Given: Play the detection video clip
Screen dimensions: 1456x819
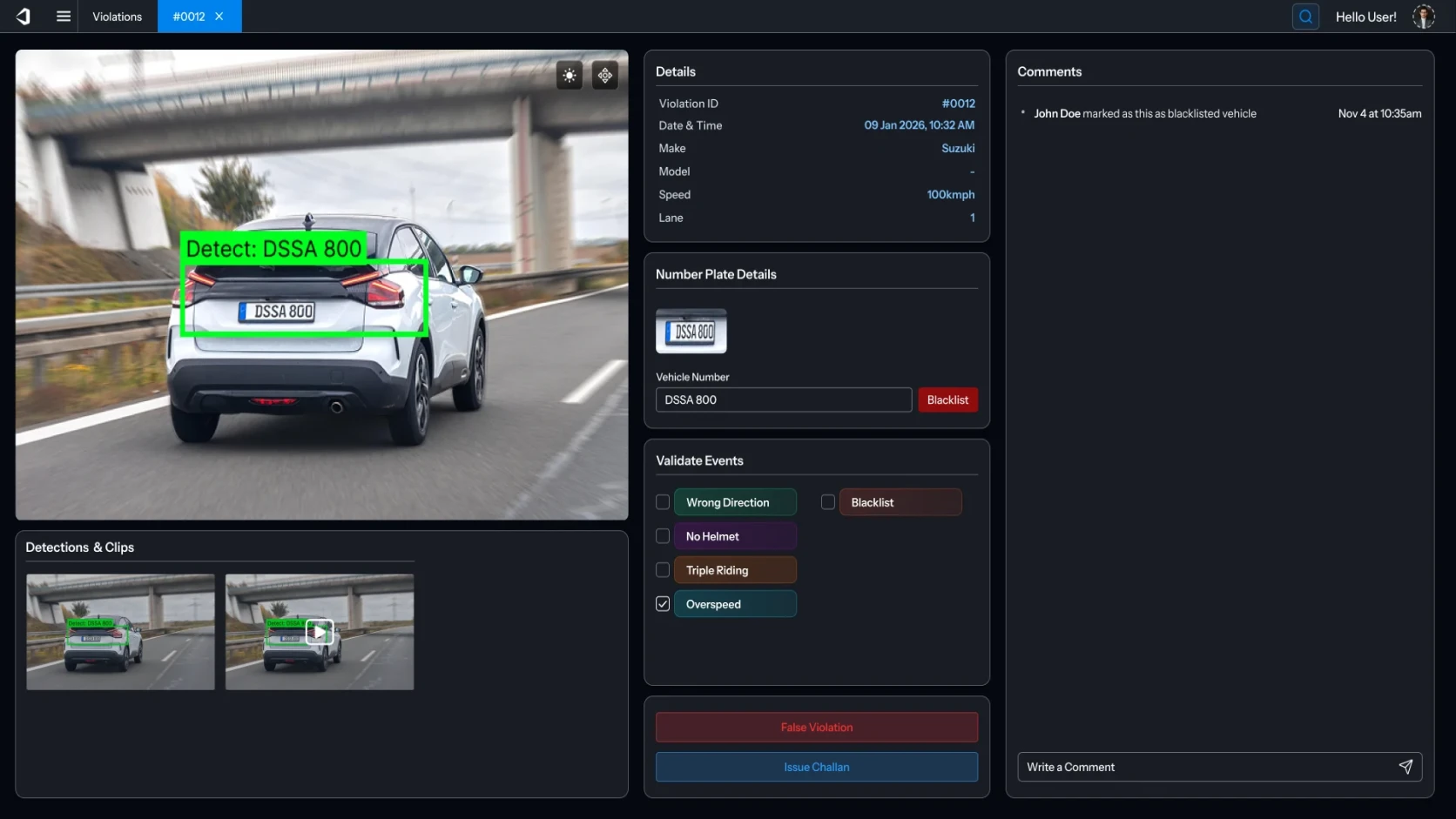Looking at the screenshot, I should (320, 632).
